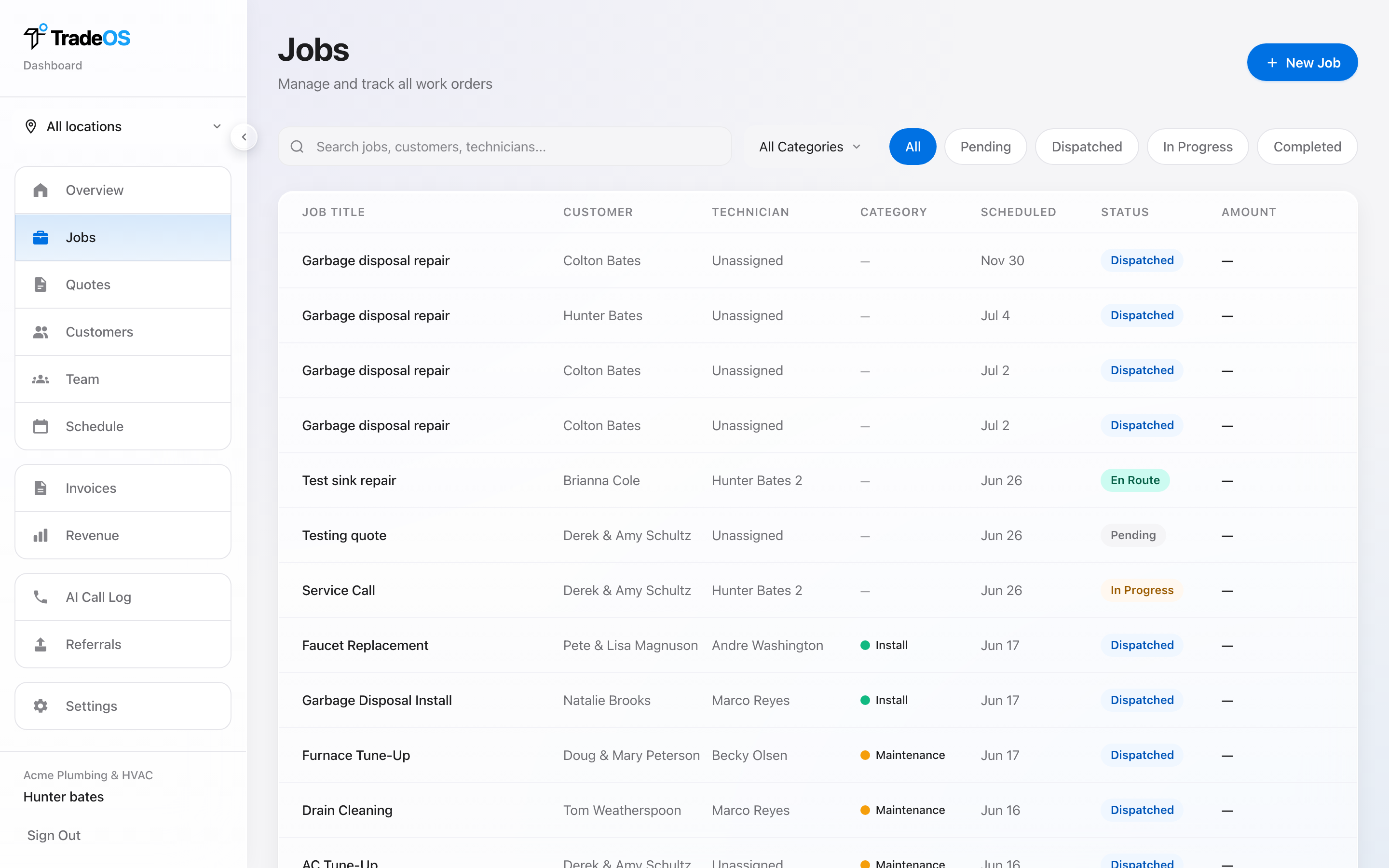
Task: Click customer Brianna Cole
Action: pyautogui.click(x=601, y=480)
